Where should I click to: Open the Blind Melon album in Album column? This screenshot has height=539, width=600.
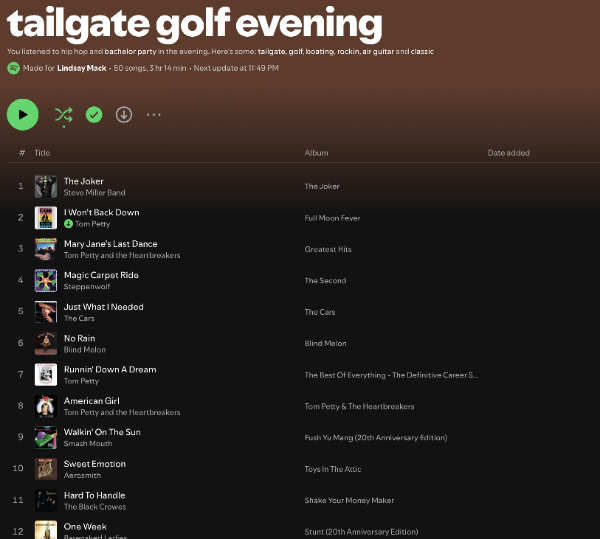point(325,344)
